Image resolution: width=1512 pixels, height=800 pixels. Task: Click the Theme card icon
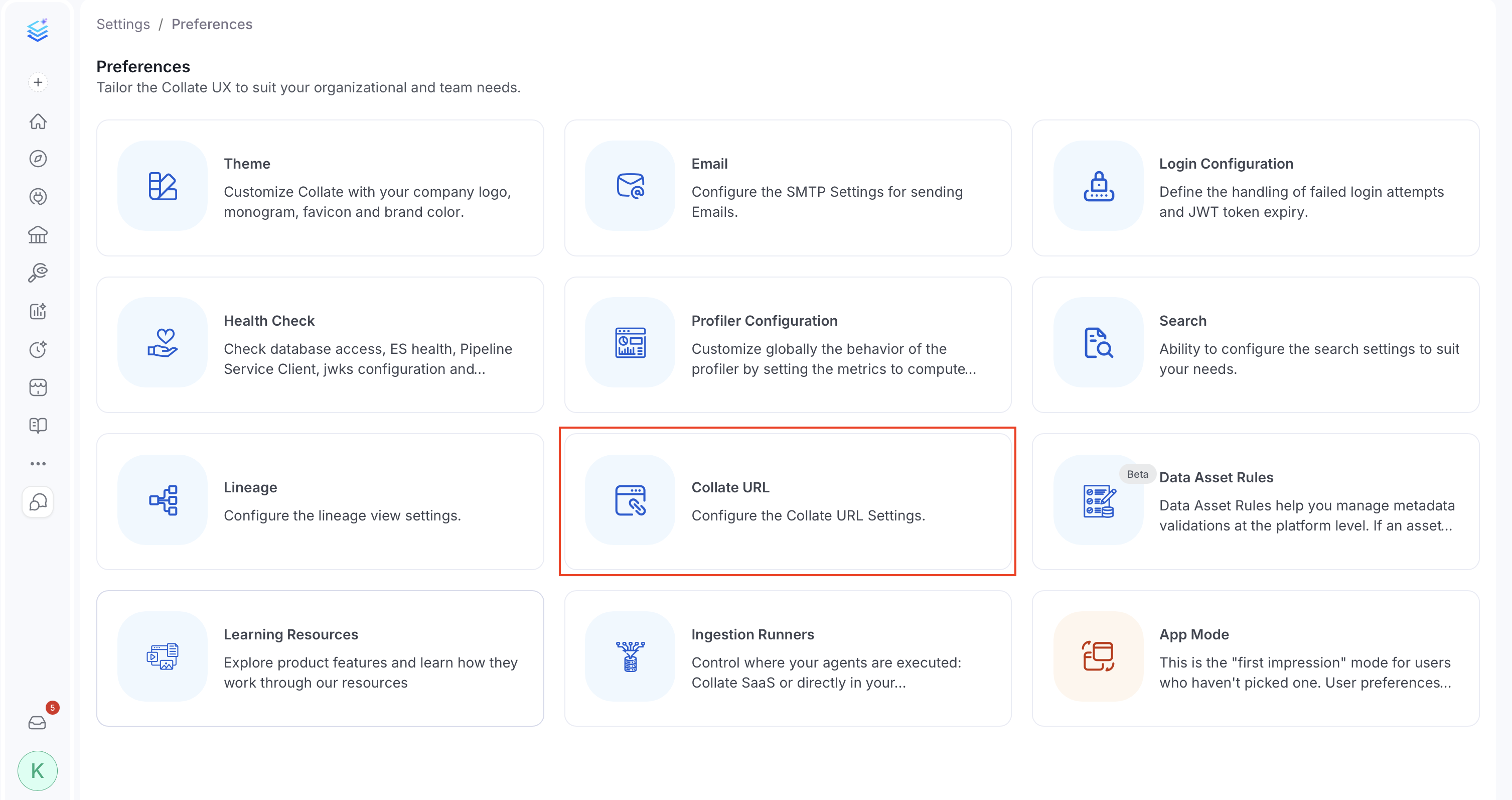pos(163,186)
